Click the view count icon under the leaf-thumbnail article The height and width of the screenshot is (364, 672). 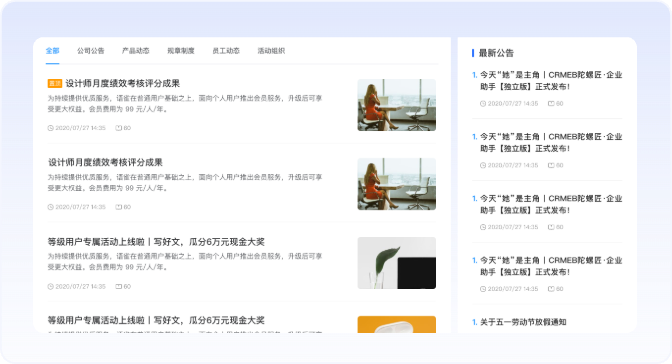click(x=119, y=286)
